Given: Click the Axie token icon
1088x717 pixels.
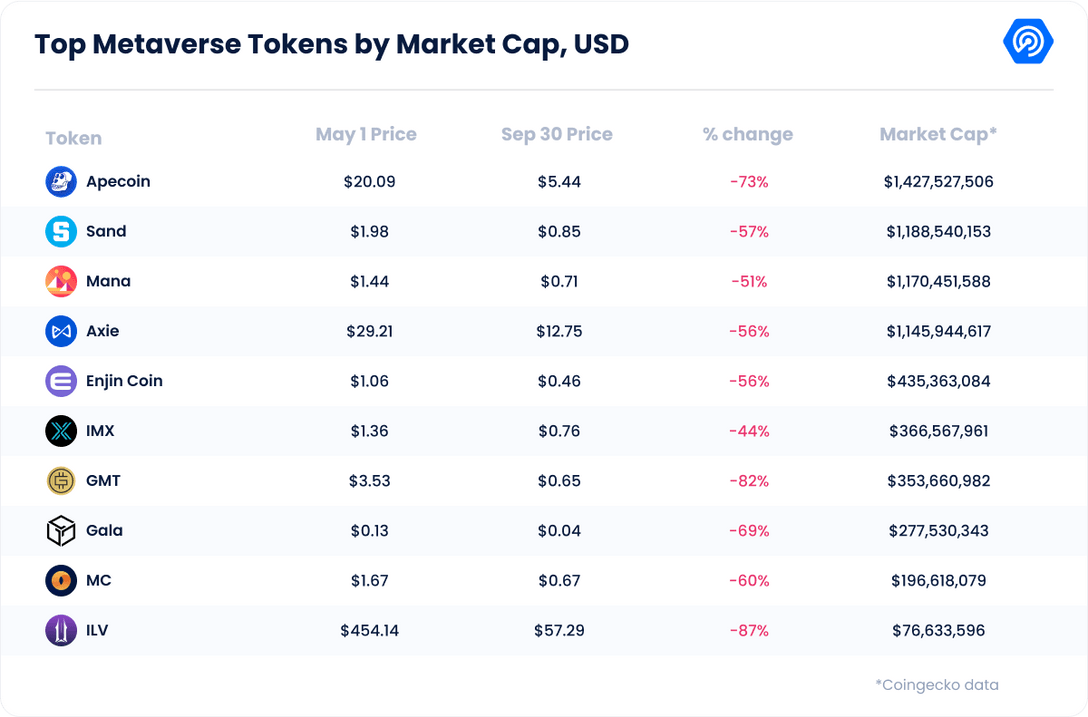Looking at the screenshot, I should coord(61,331).
